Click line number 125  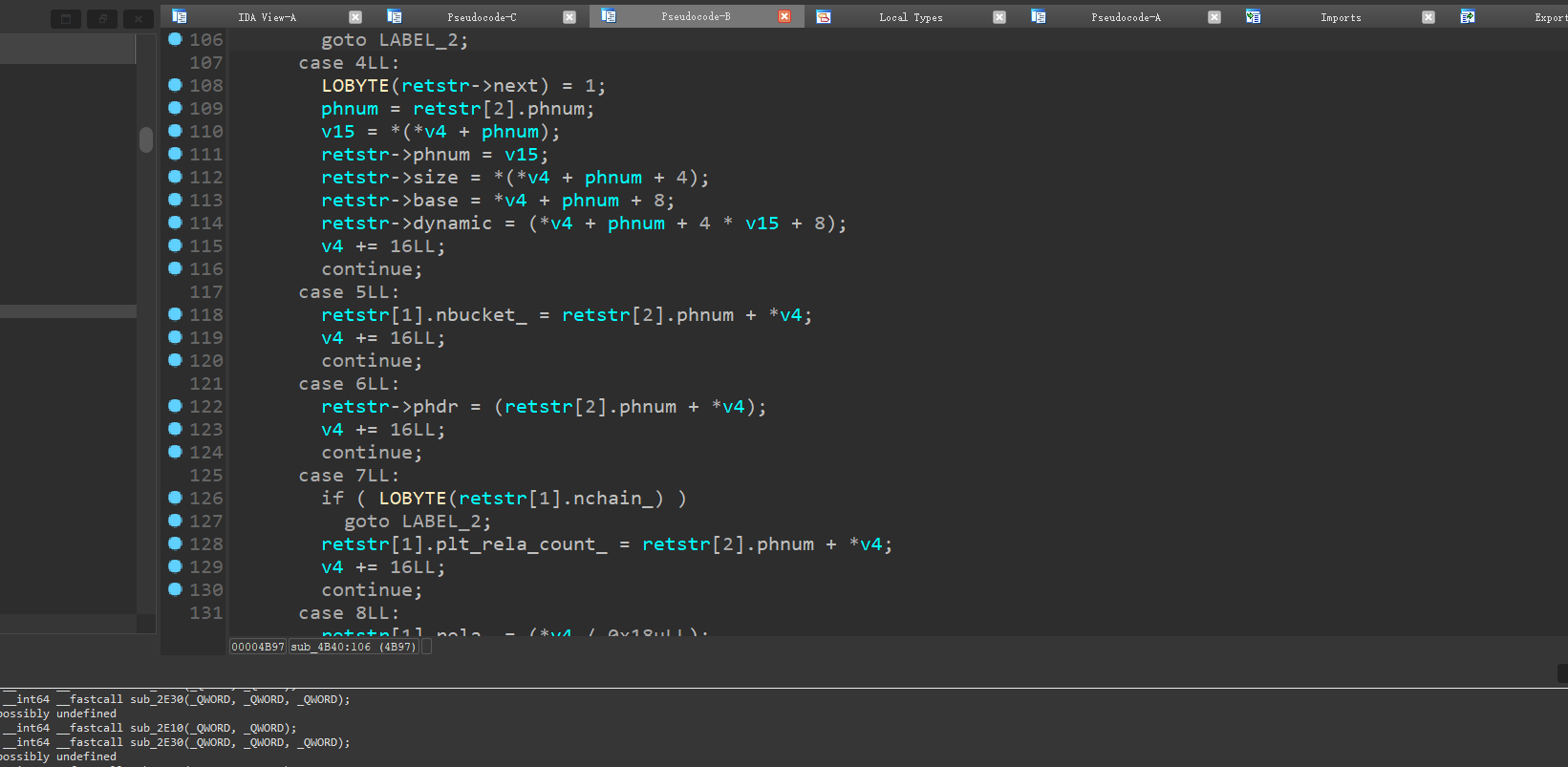[x=205, y=475]
